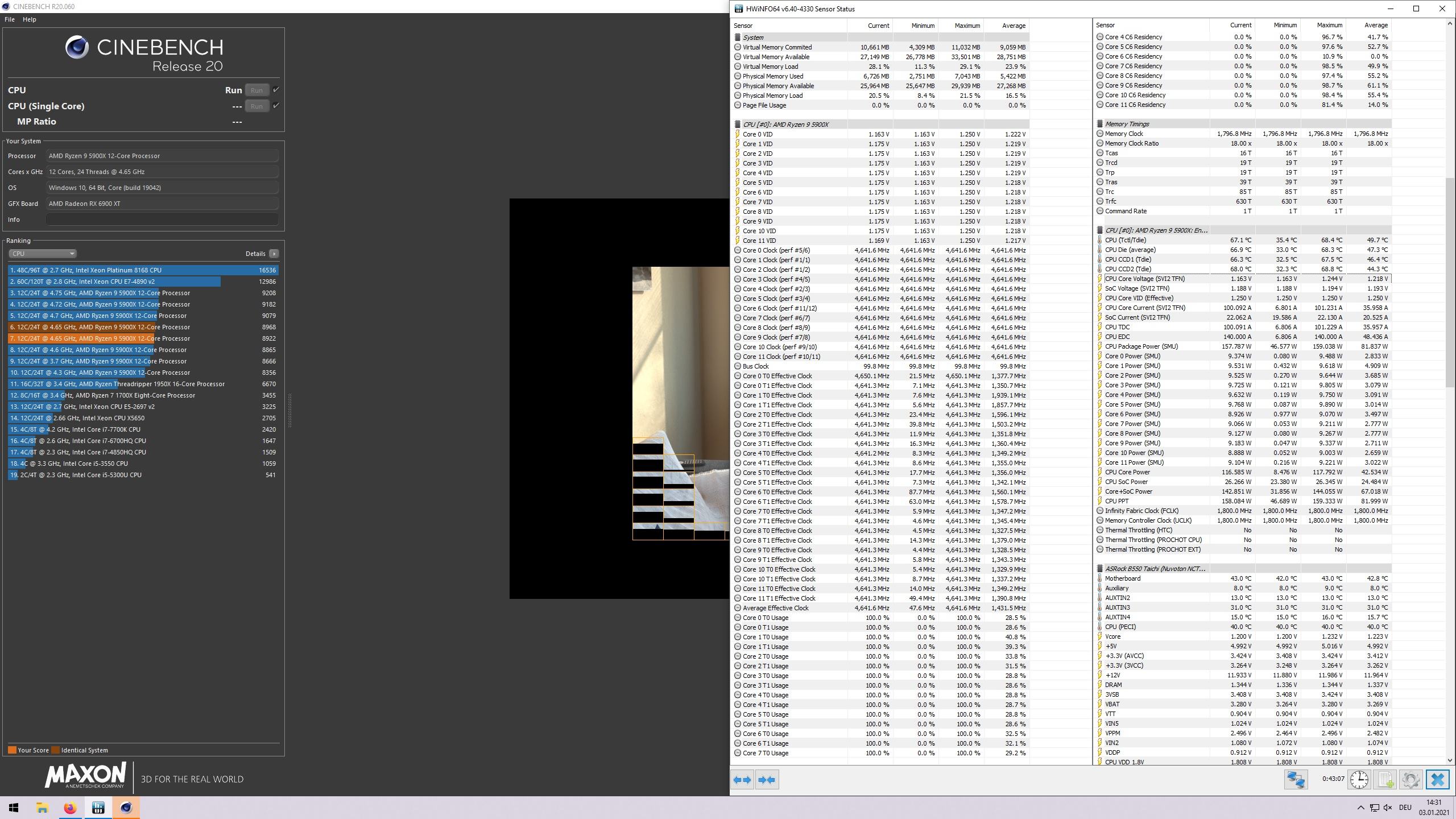Open File Explorer from taskbar

click(42, 808)
